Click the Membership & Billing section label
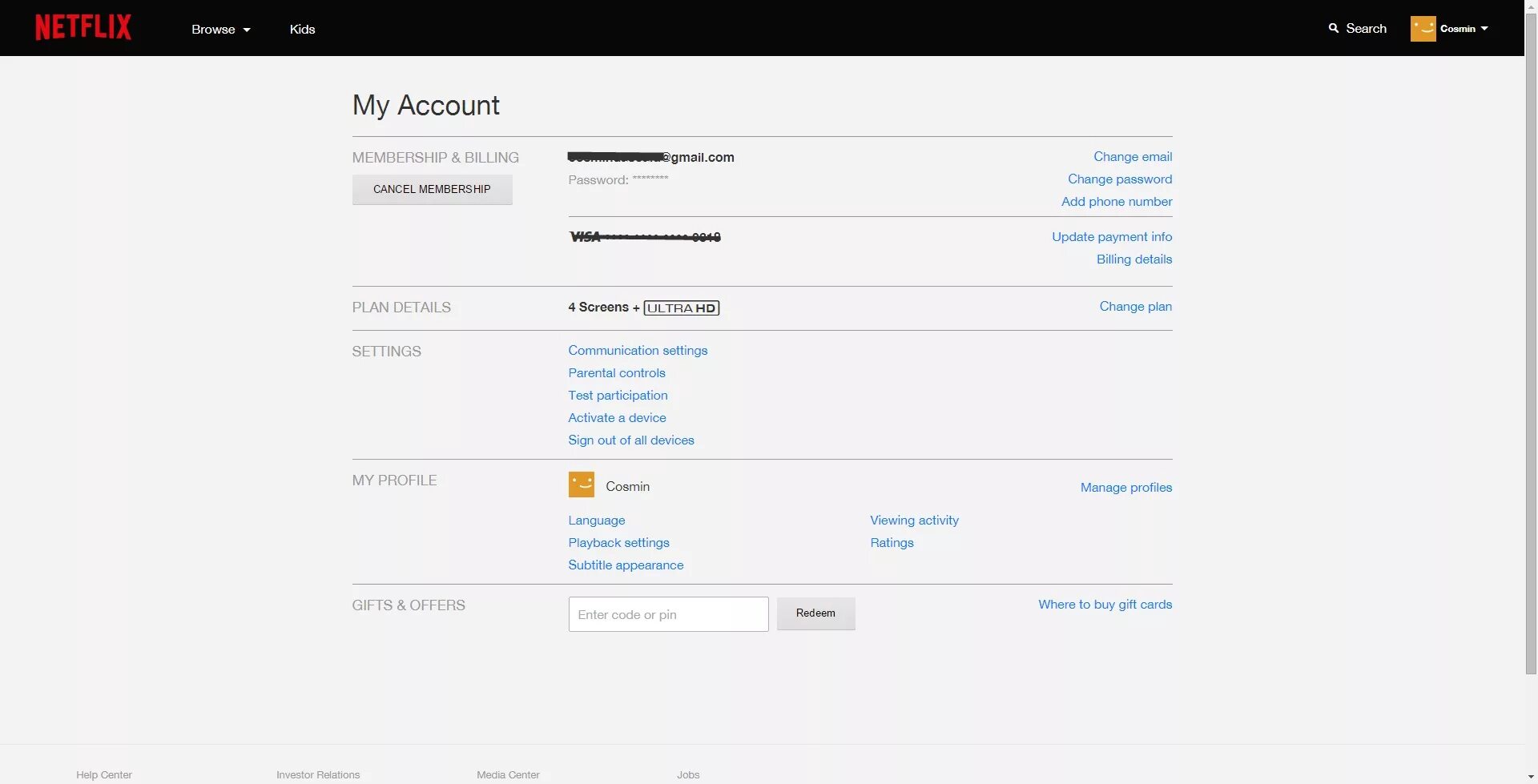 (x=436, y=158)
